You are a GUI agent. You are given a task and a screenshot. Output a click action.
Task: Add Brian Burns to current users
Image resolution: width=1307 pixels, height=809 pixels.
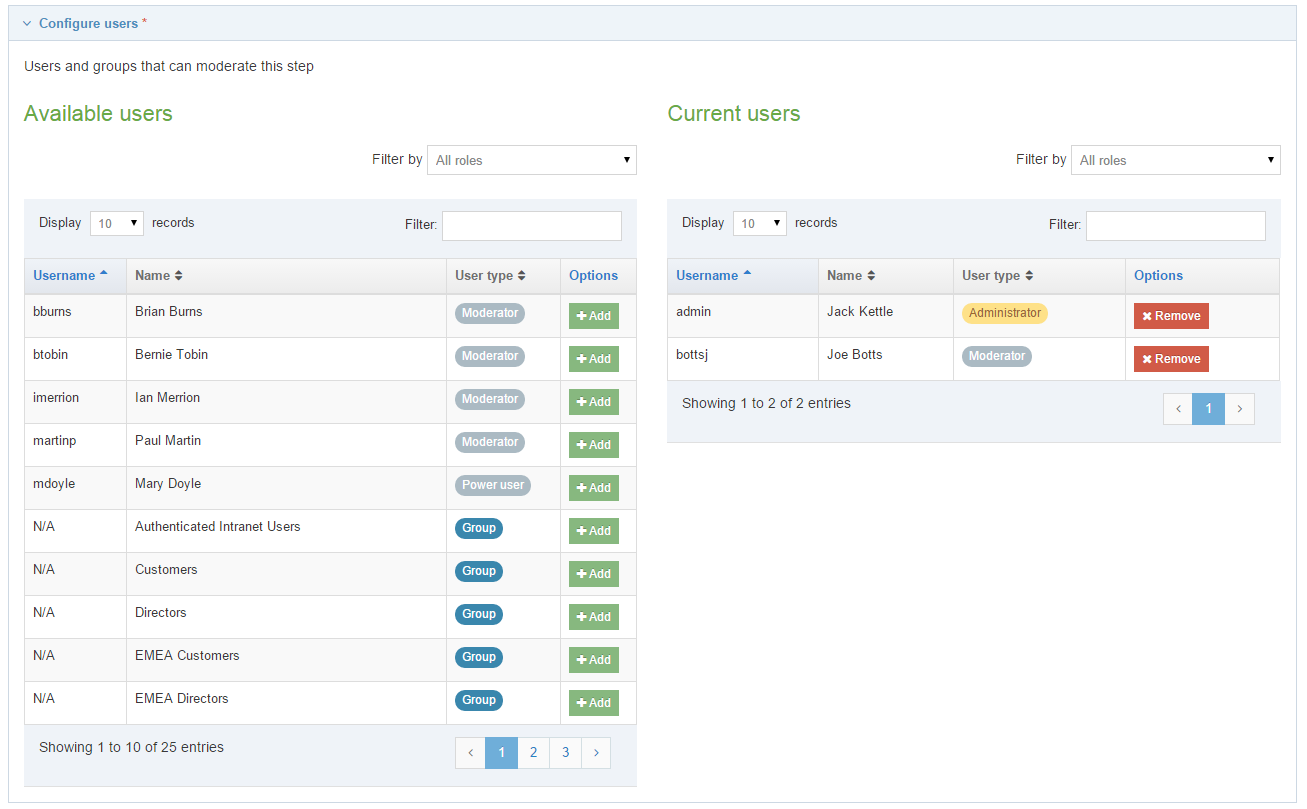tap(593, 316)
